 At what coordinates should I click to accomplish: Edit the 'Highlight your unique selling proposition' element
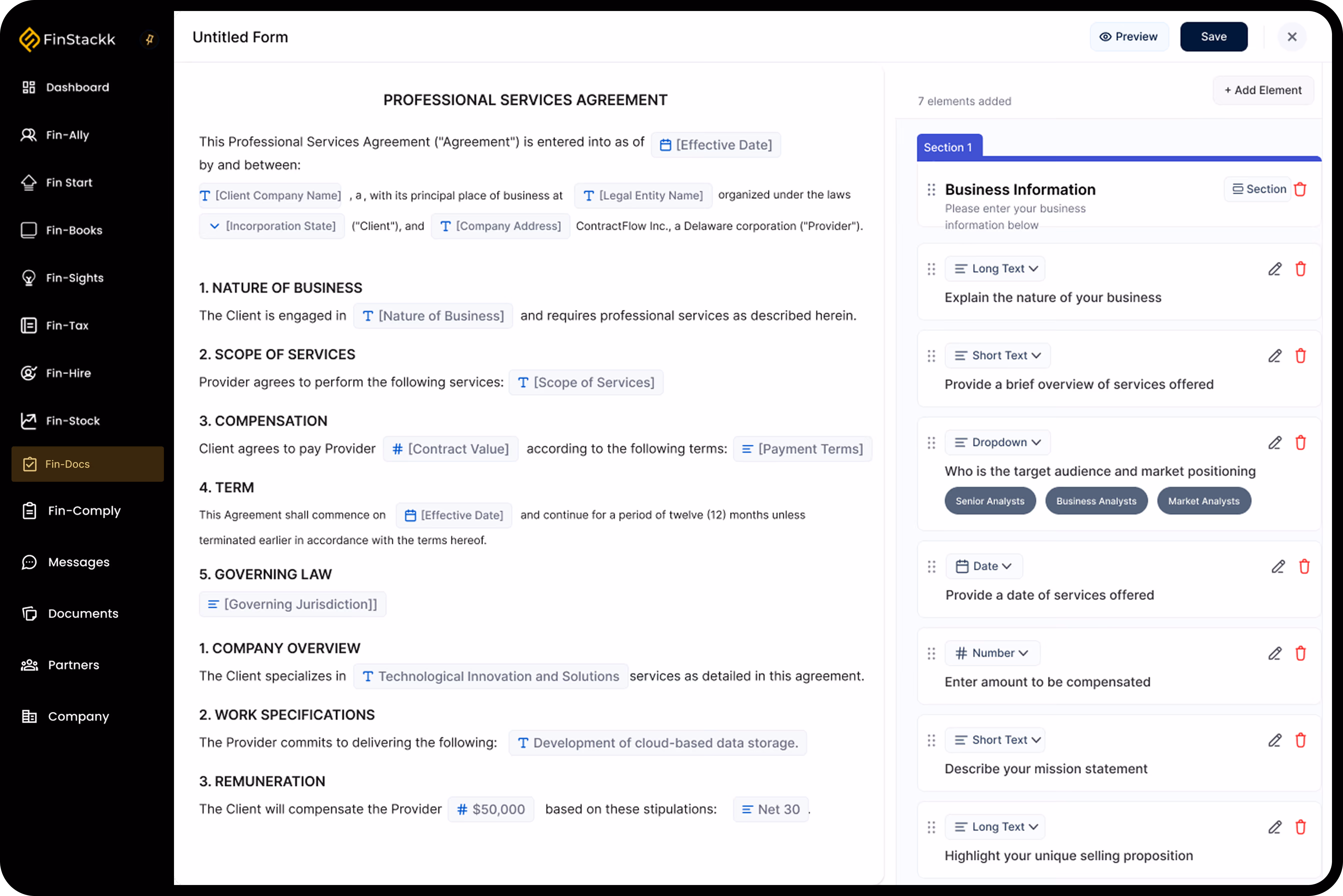1274,827
